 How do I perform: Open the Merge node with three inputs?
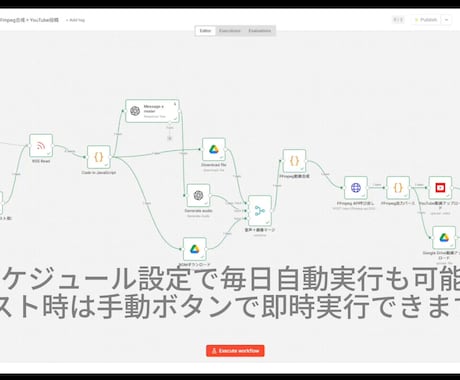(x=260, y=211)
